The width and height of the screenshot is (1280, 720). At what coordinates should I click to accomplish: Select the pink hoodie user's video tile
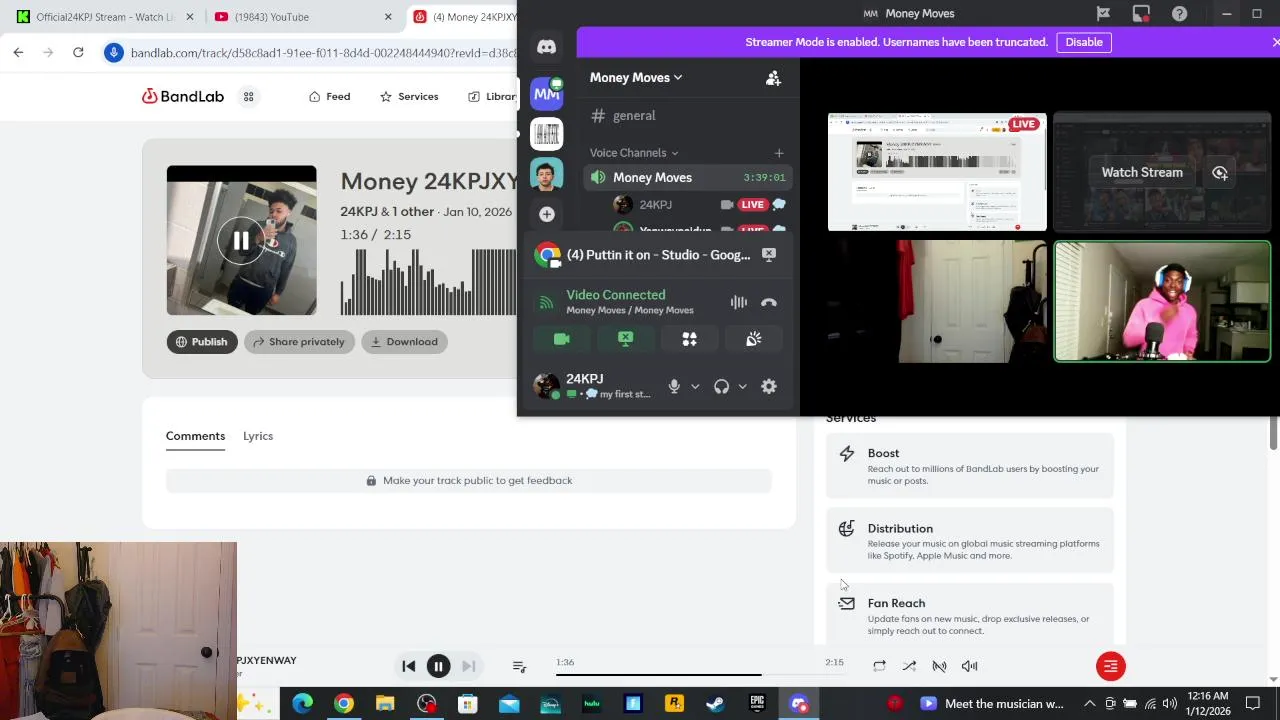click(1162, 301)
